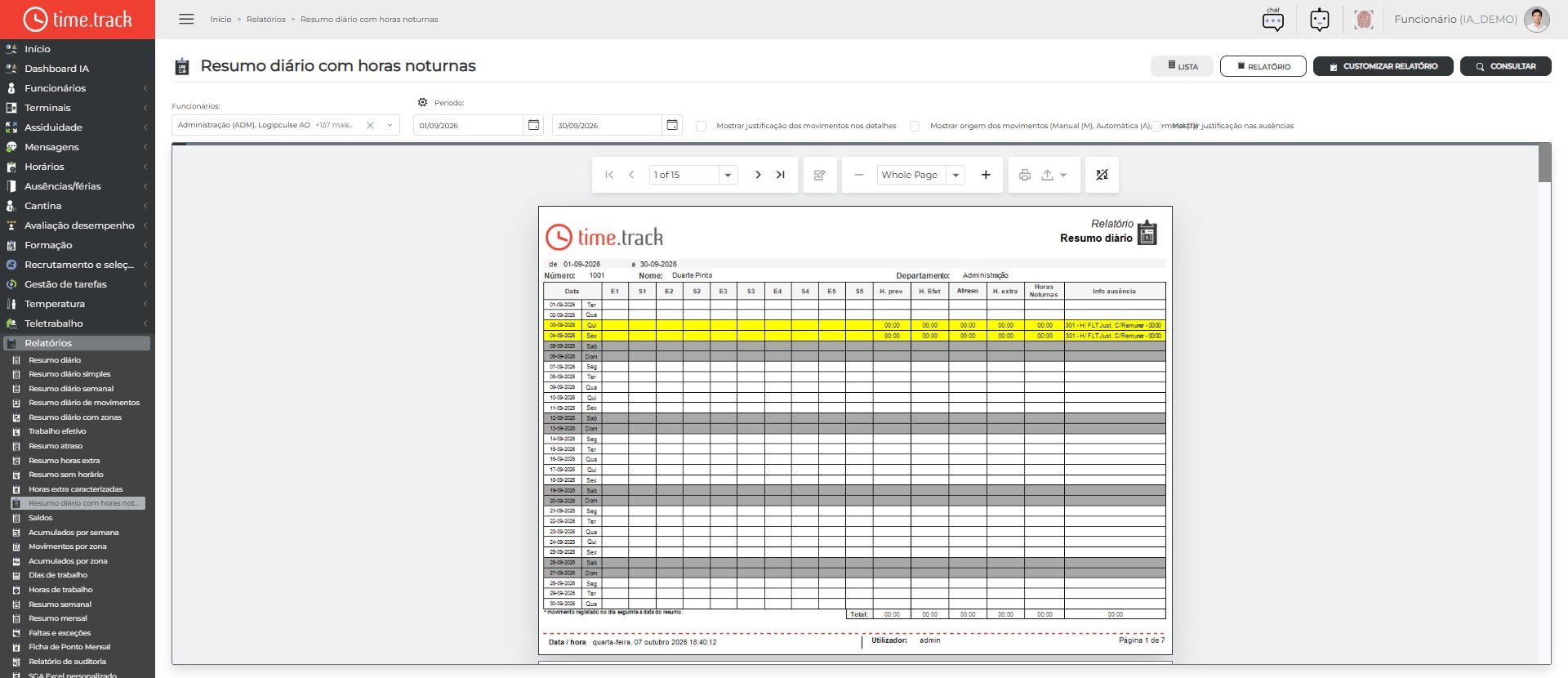Viewport: 1568px width, 678px height.
Task: Go to the previous report page
Action: point(631,175)
